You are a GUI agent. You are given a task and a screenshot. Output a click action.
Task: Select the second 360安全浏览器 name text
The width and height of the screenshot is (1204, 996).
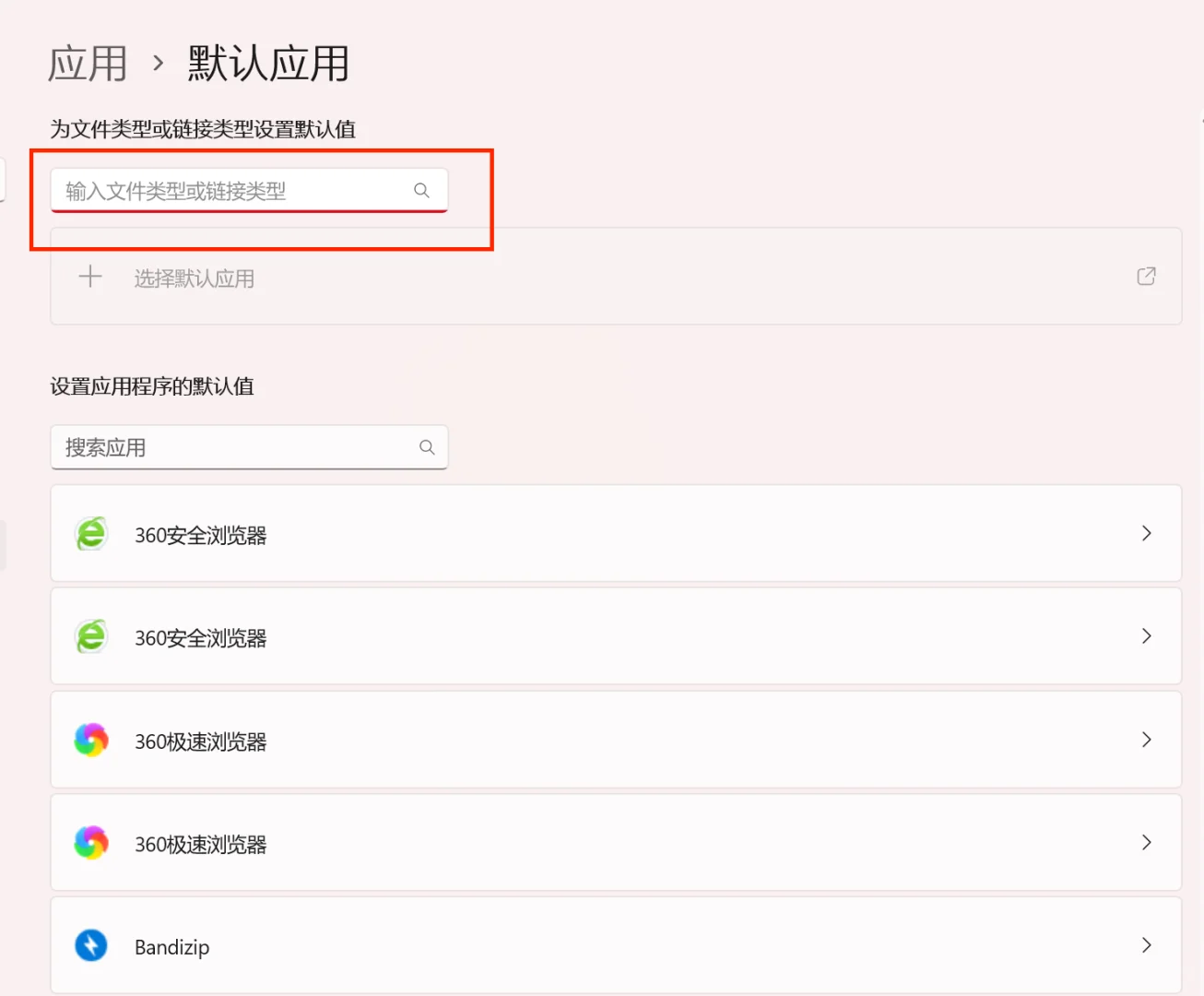[201, 638]
